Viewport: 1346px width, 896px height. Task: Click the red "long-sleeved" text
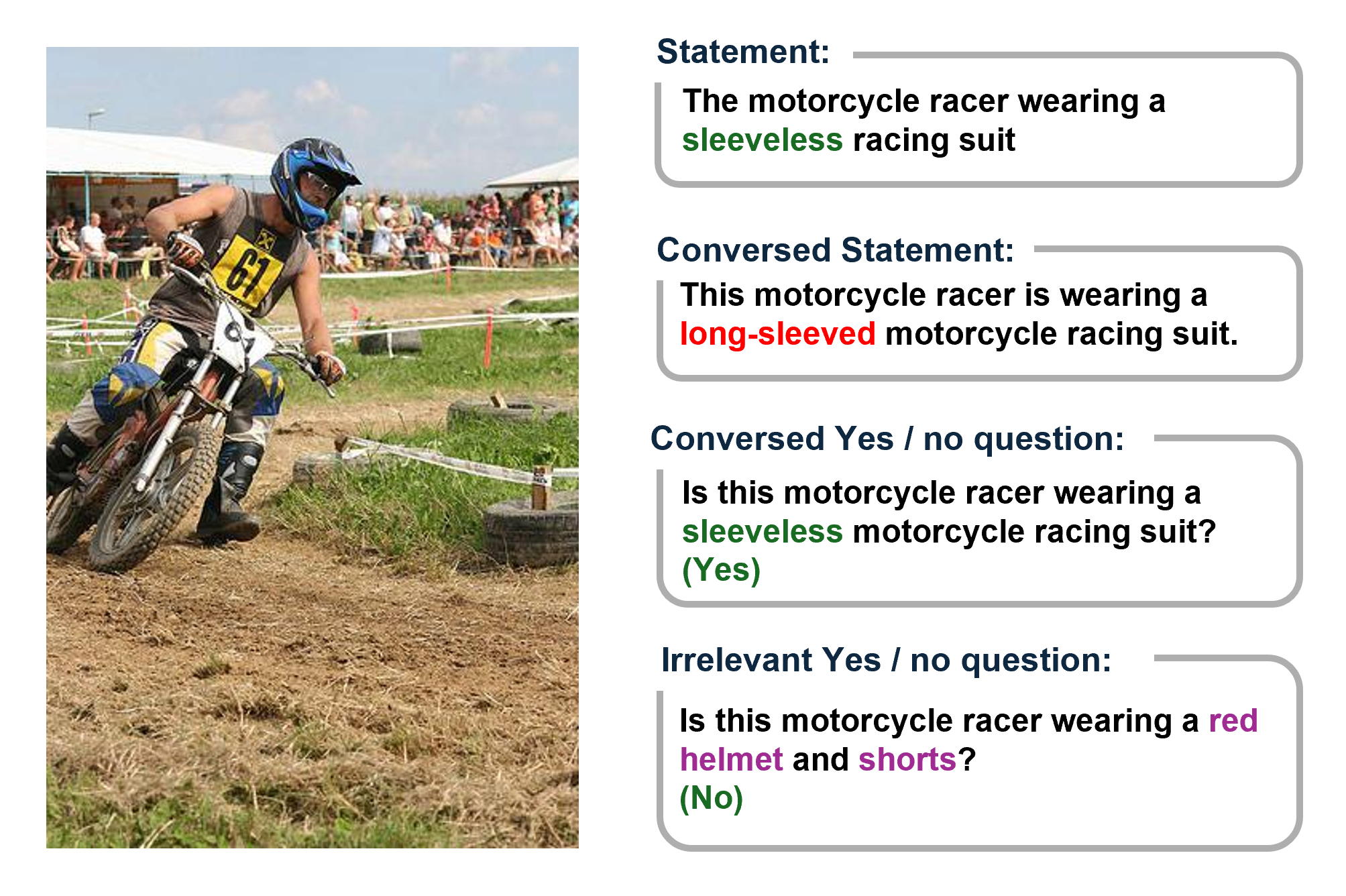point(777,334)
